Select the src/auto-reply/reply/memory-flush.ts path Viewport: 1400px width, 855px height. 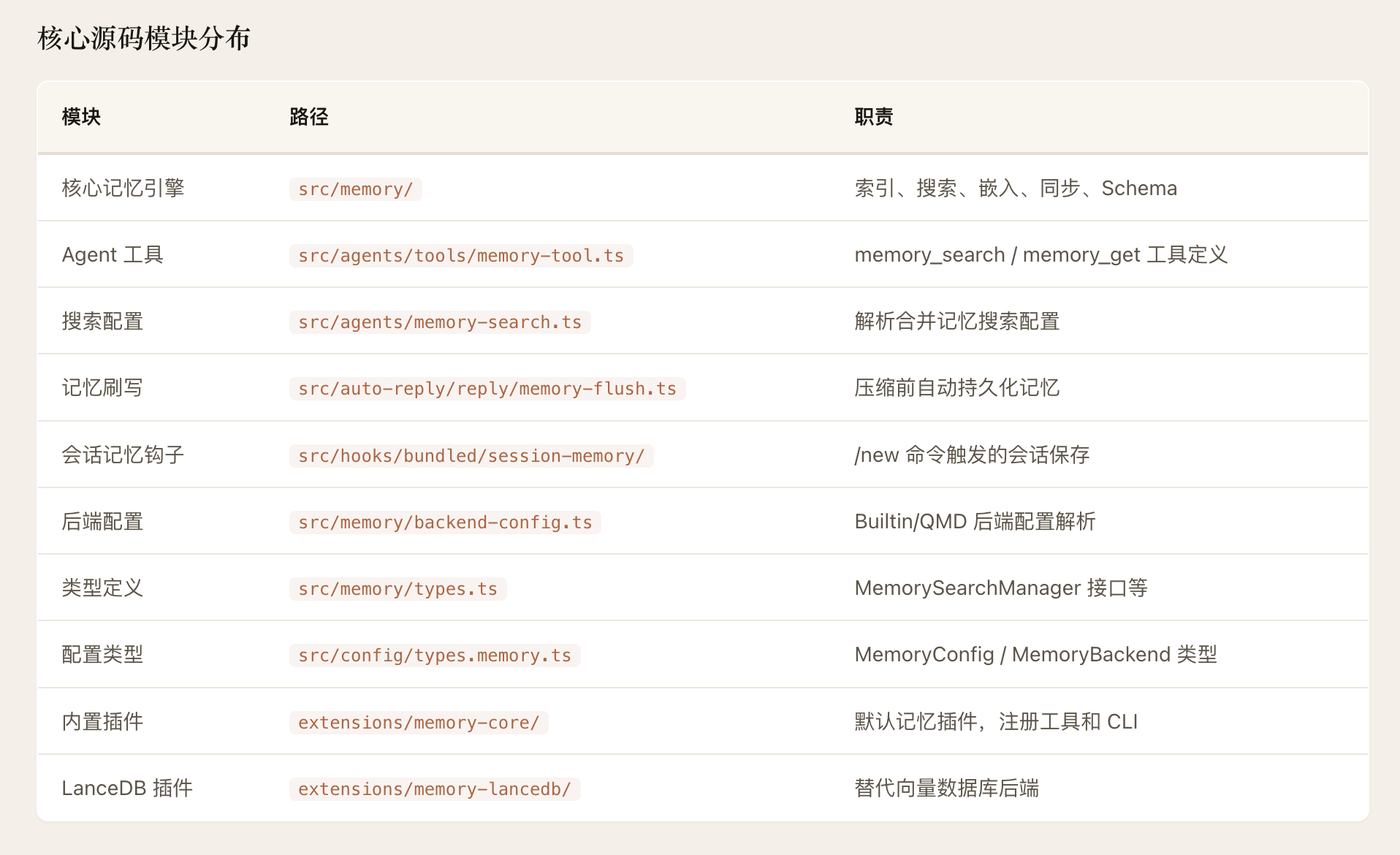(487, 389)
